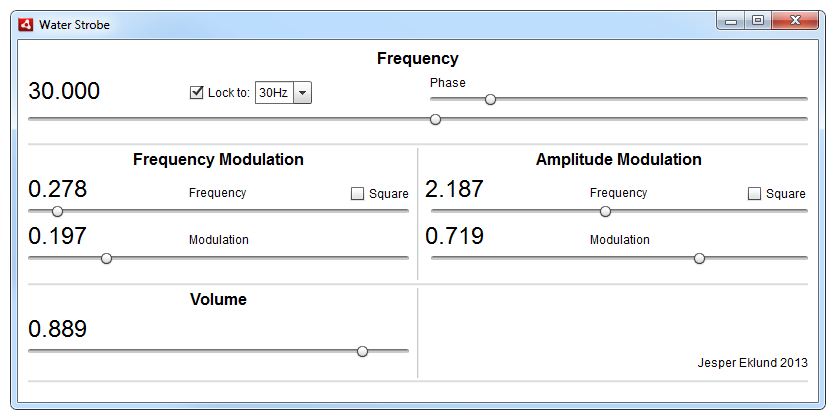
Task: Click the 30Hz combo box field
Action: click(283, 92)
